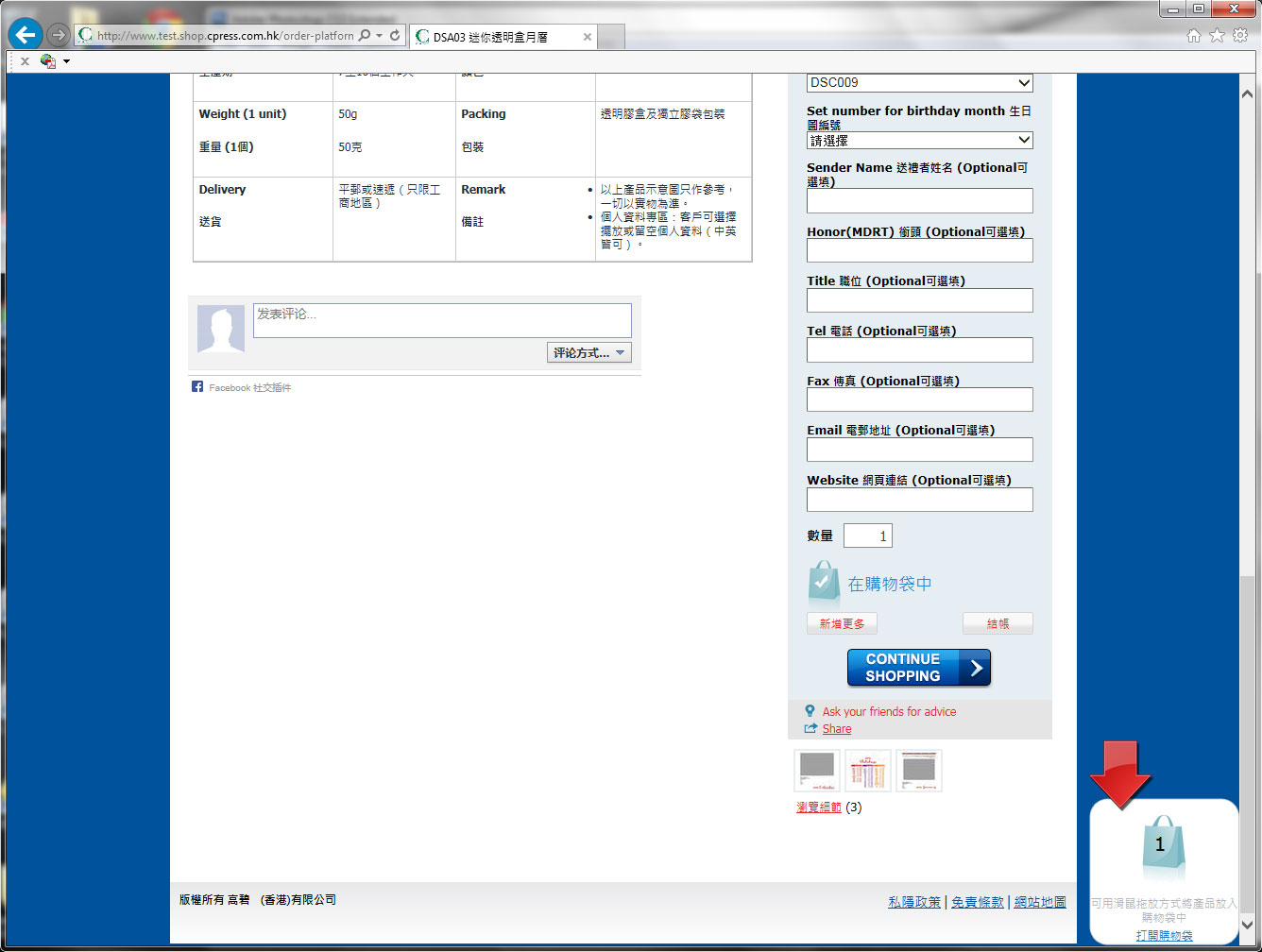
Task: Open the browser home icon
Action: (x=1194, y=36)
